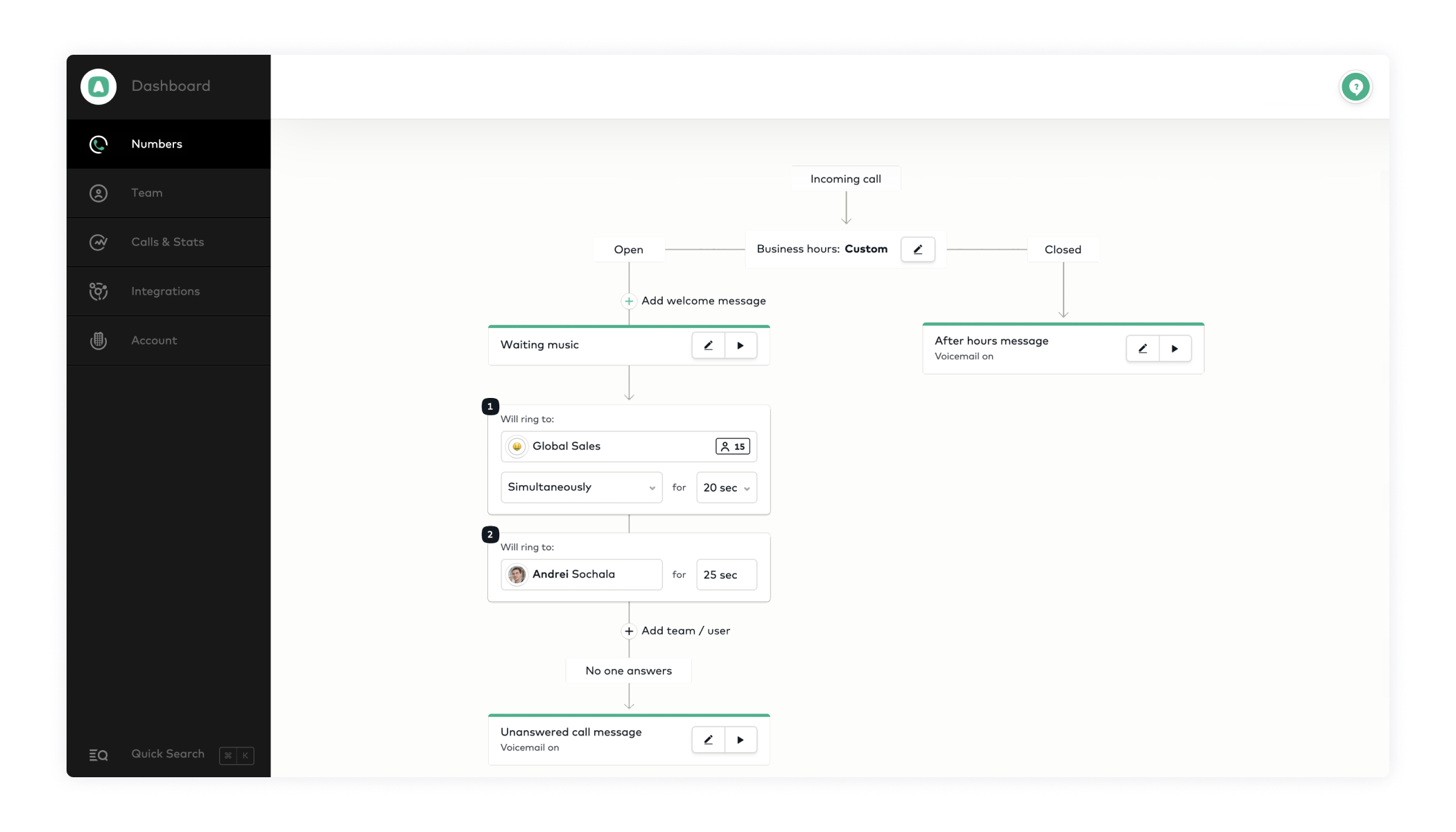
Task: Click the edit pencil for Business hours Custom
Action: (x=917, y=248)
